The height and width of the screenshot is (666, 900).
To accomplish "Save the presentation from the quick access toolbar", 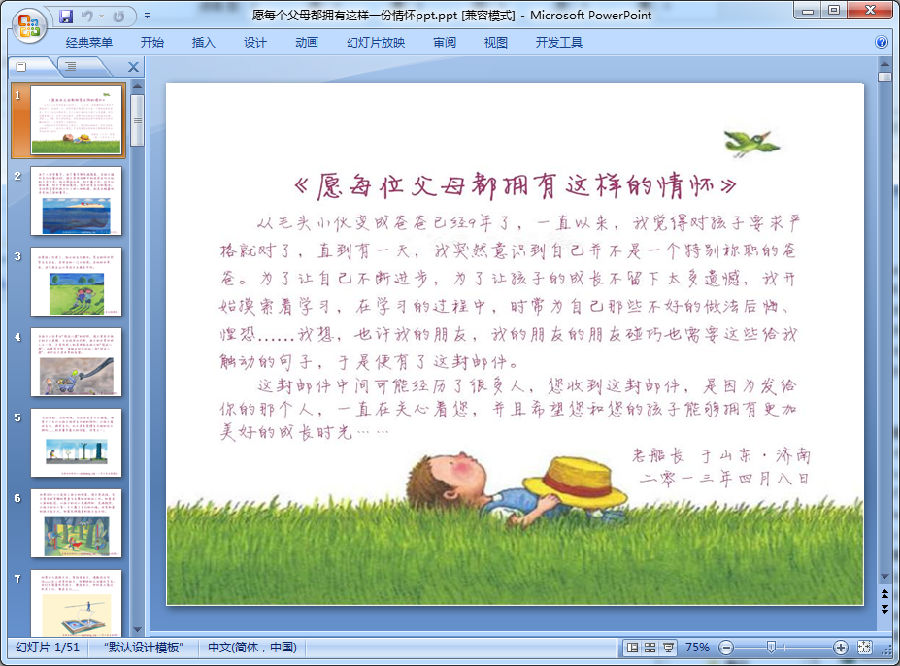I will tap(66, 17).
